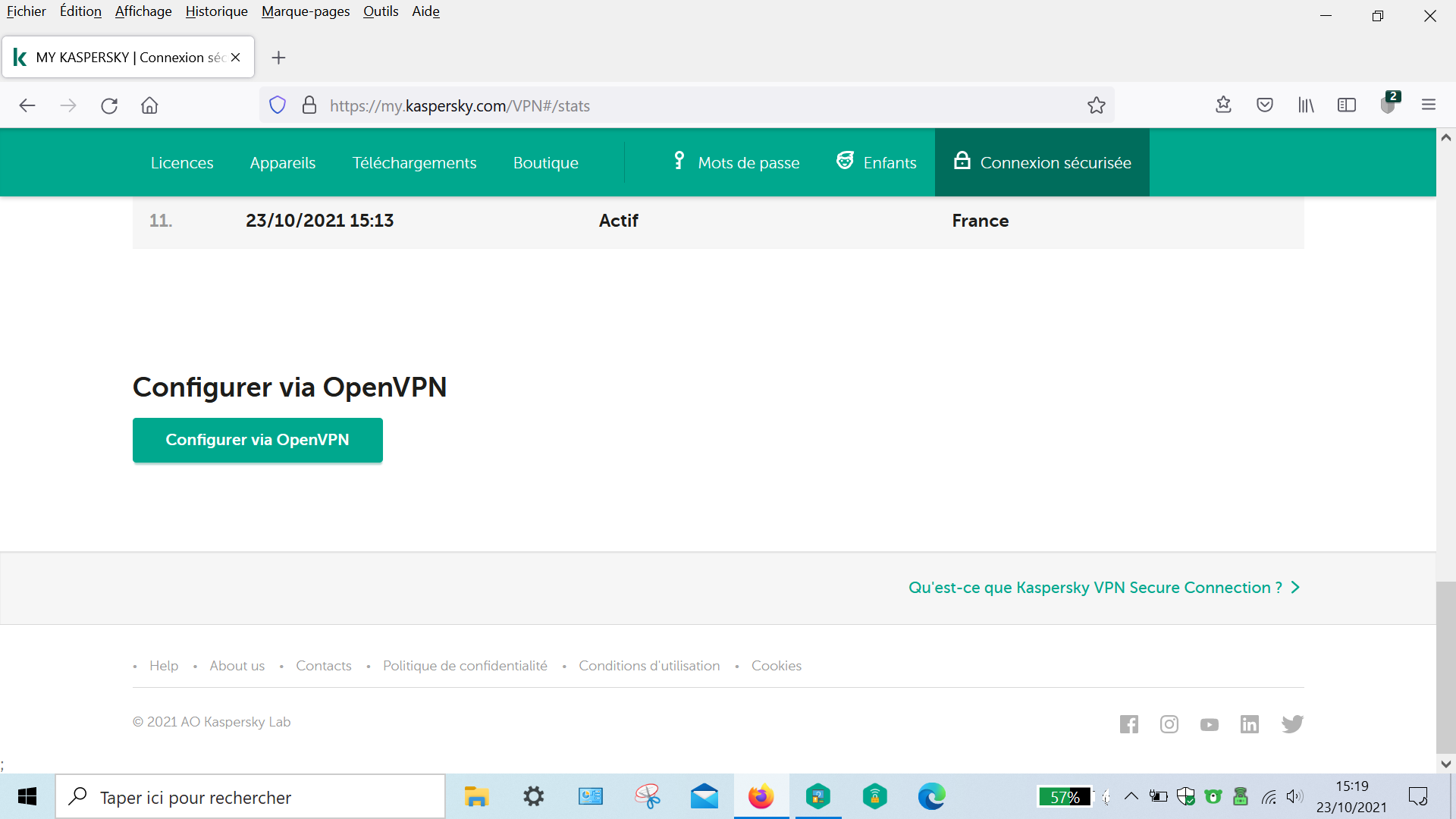Open Firefox hamburger application menu

click(x=1428, y=105)
